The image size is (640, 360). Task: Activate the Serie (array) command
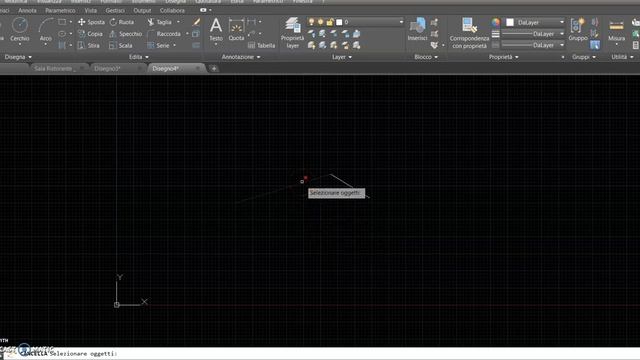point(158,45)
